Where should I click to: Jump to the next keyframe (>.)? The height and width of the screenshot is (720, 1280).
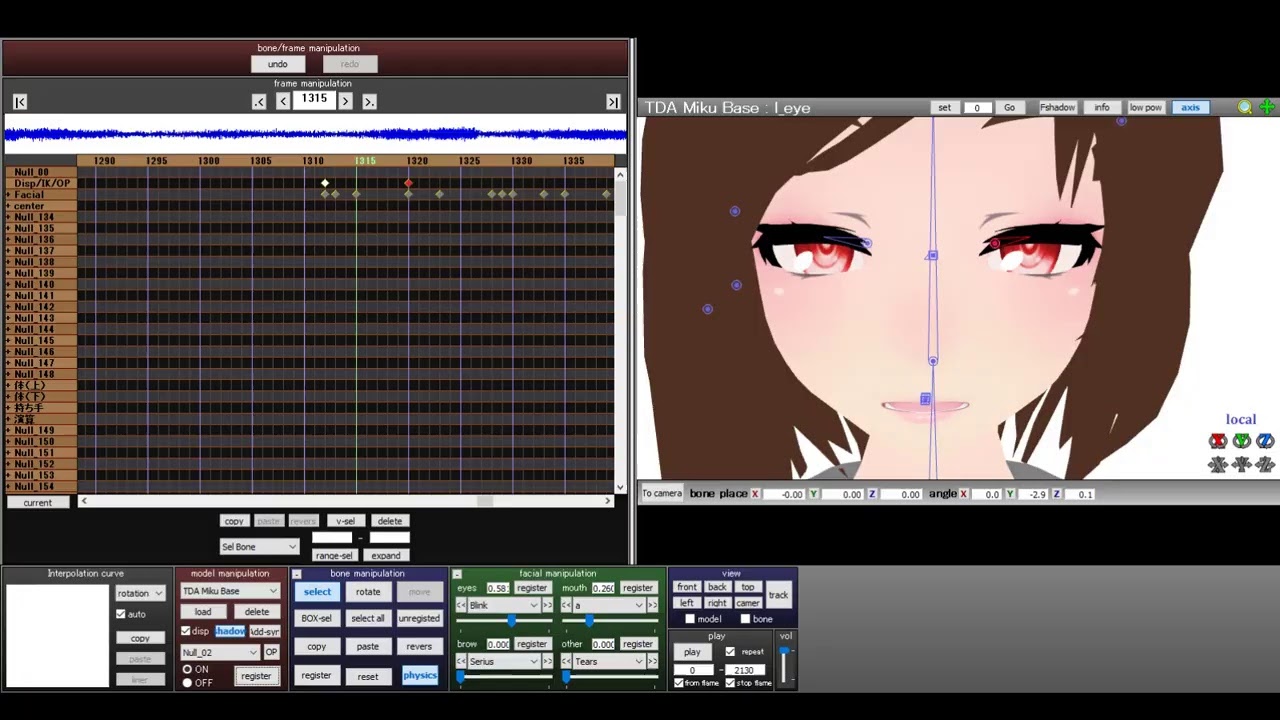point(369,102)
